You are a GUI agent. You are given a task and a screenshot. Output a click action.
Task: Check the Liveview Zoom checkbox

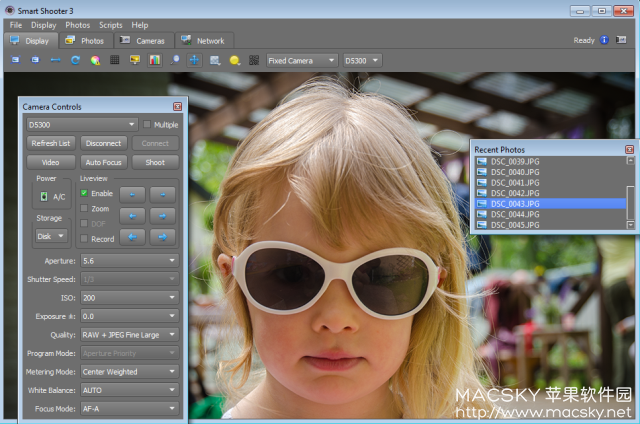(84, 208)
